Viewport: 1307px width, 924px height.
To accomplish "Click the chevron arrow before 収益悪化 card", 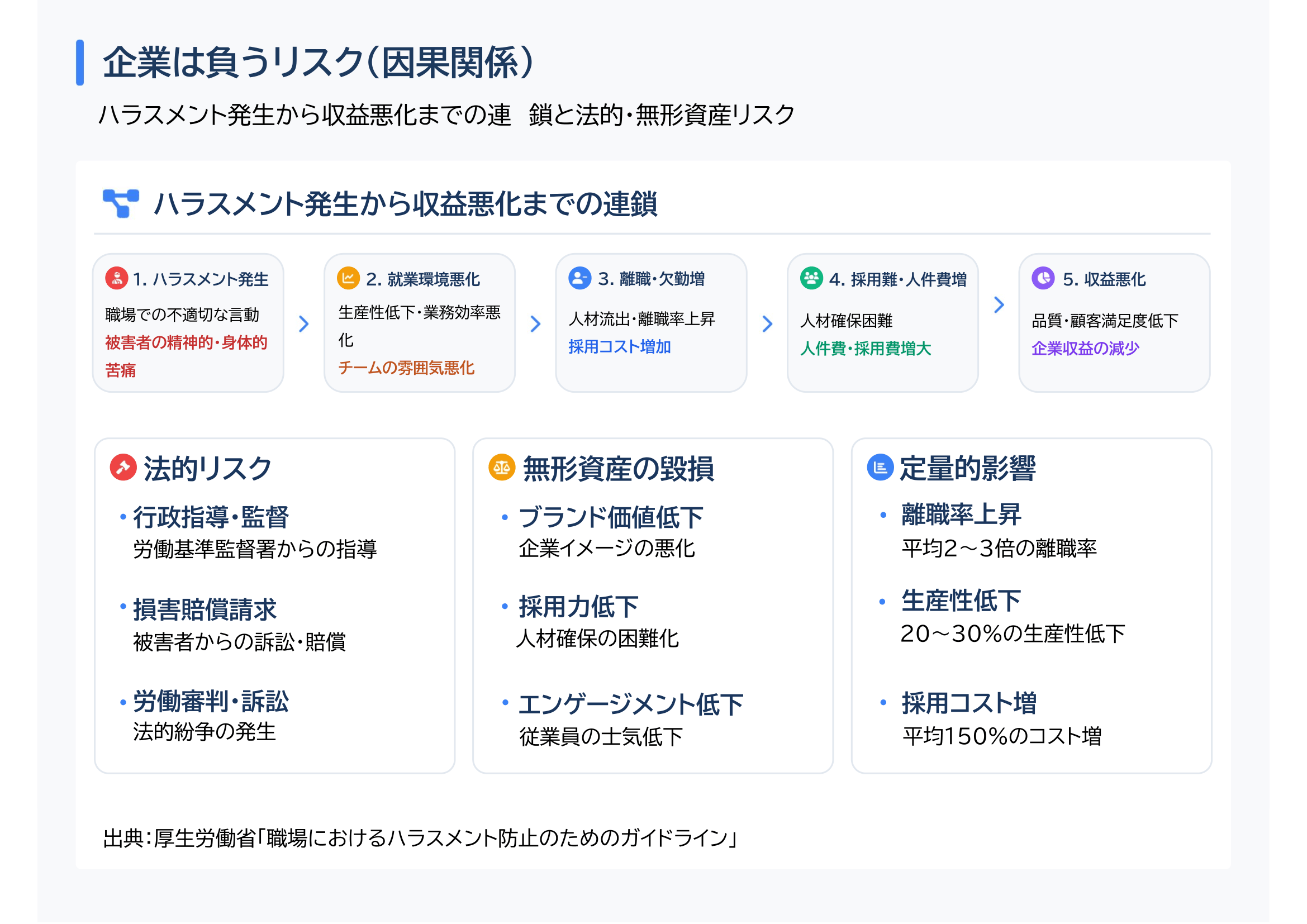I will coord(1000,305).
